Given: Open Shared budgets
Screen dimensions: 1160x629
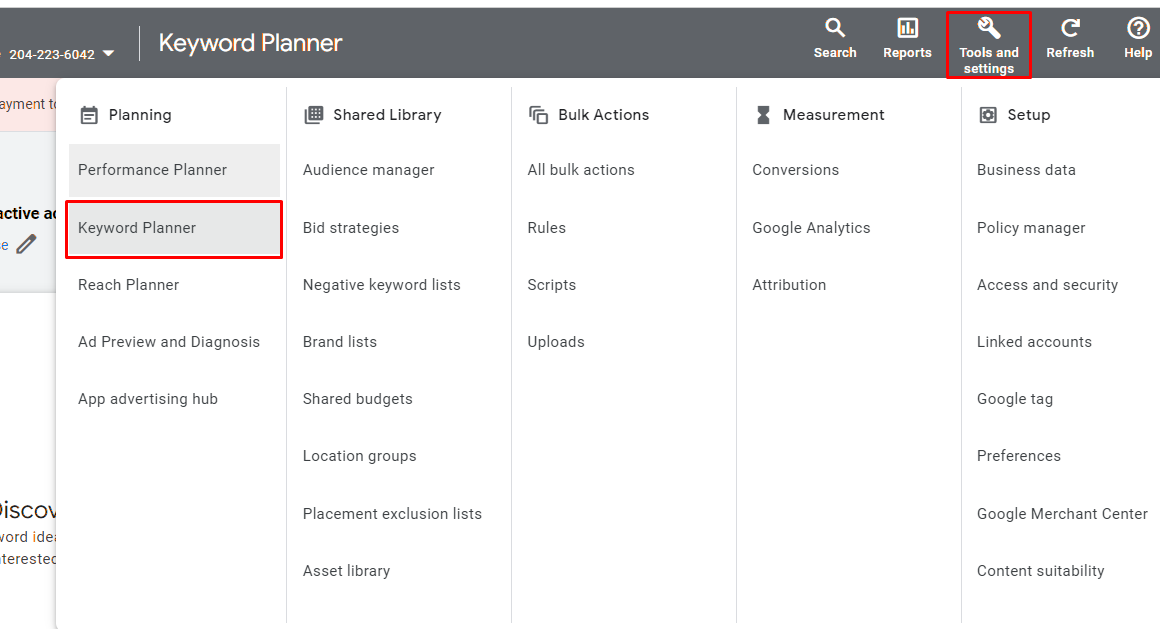Looking at the screenshot, I should pyautogui.click(x=357, y=399).
